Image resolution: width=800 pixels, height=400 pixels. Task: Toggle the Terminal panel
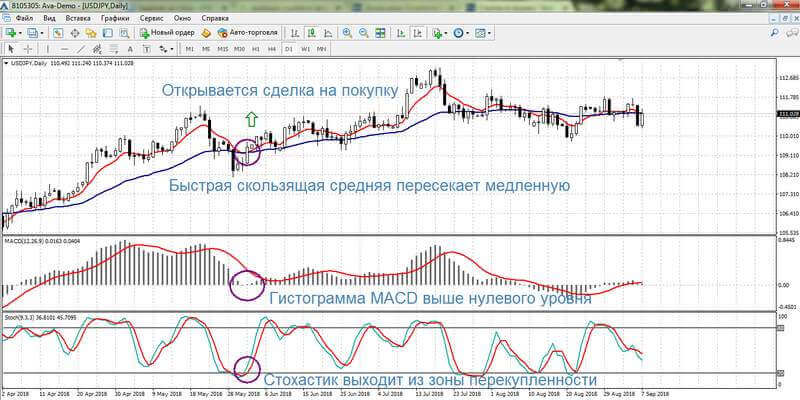(107, 33)
